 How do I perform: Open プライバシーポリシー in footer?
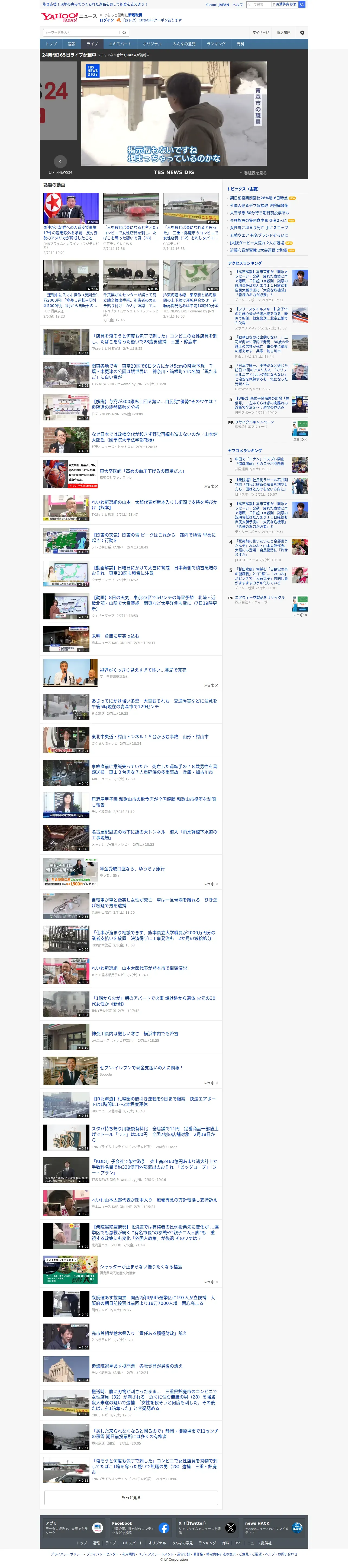point(67,1554)
